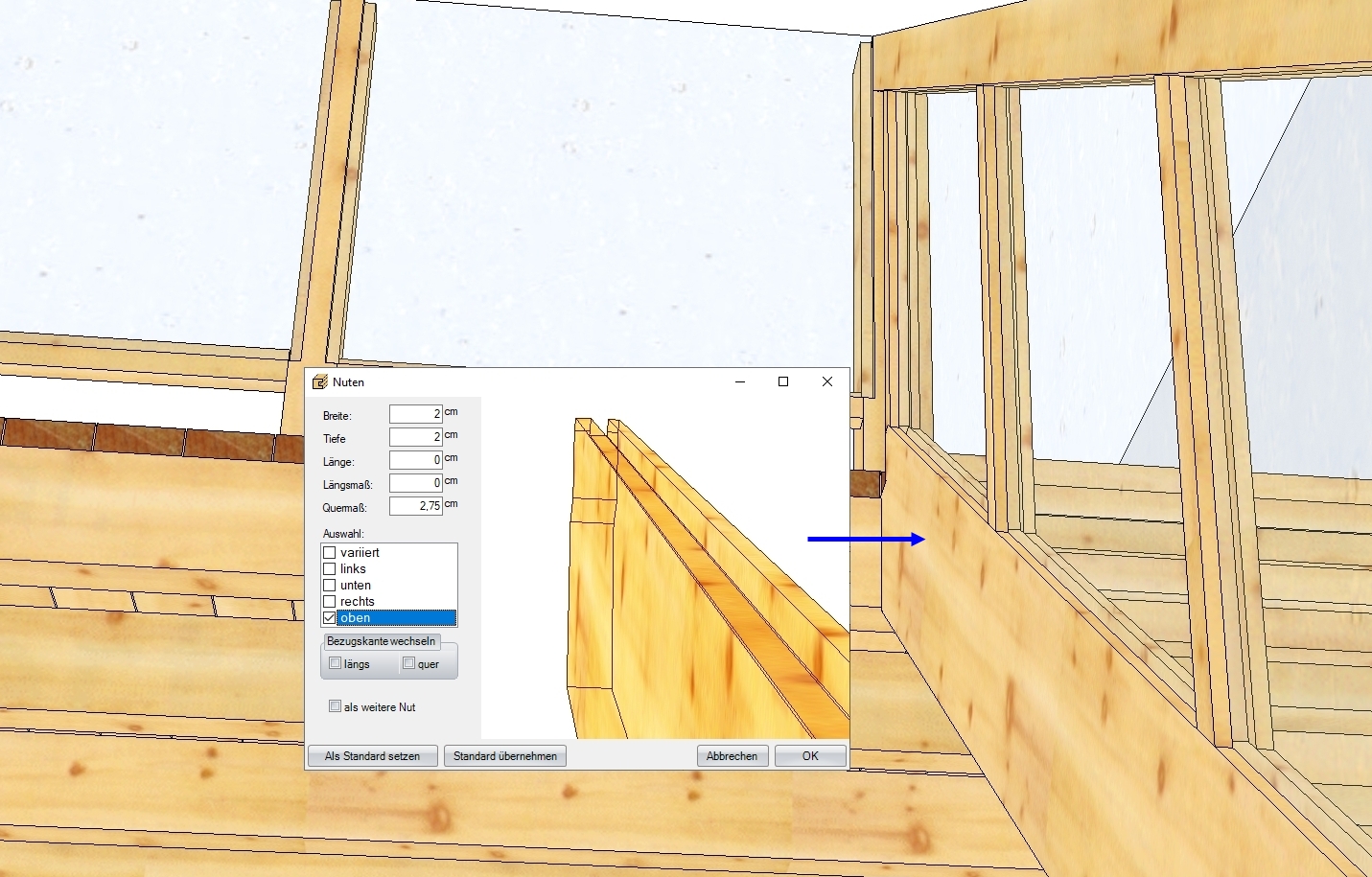The height and width of the screenshot is (877, 1372).
Task: Minimize the Nuten dialog
Action: pyautogui.click(x=740, y=381)
